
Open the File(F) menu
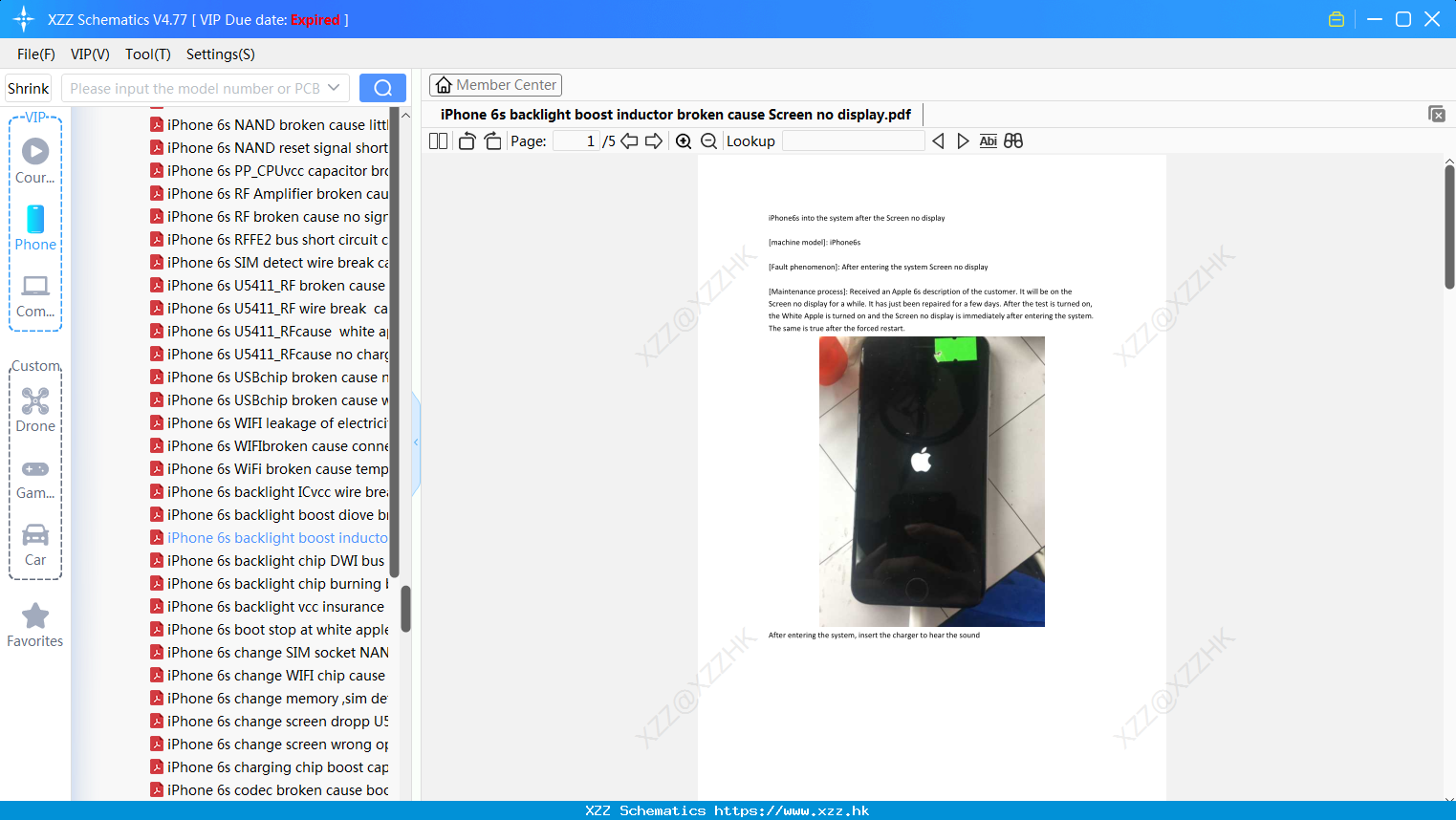[x=36, y=54]
